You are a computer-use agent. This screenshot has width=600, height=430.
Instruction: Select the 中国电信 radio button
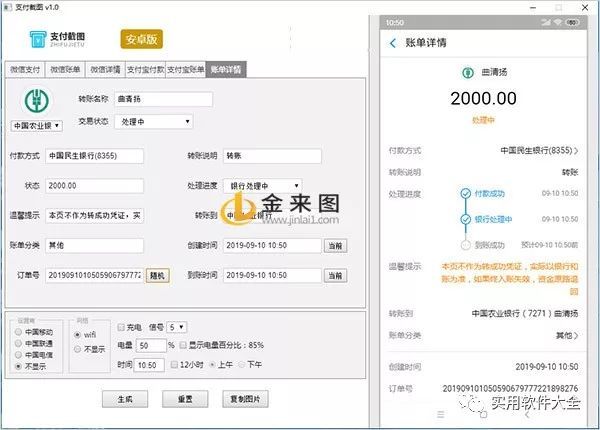(x=18, y=355)
